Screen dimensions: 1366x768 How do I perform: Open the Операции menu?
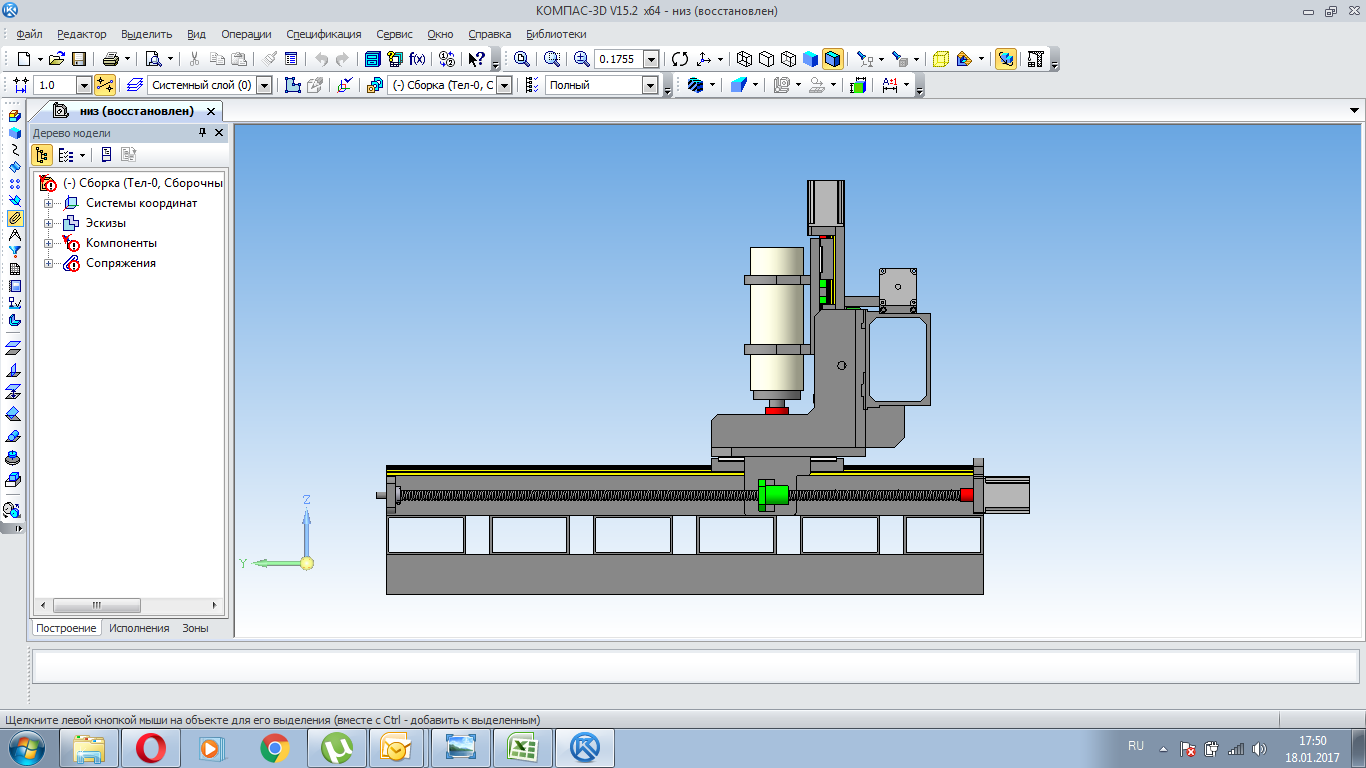(x=245, y=34)
